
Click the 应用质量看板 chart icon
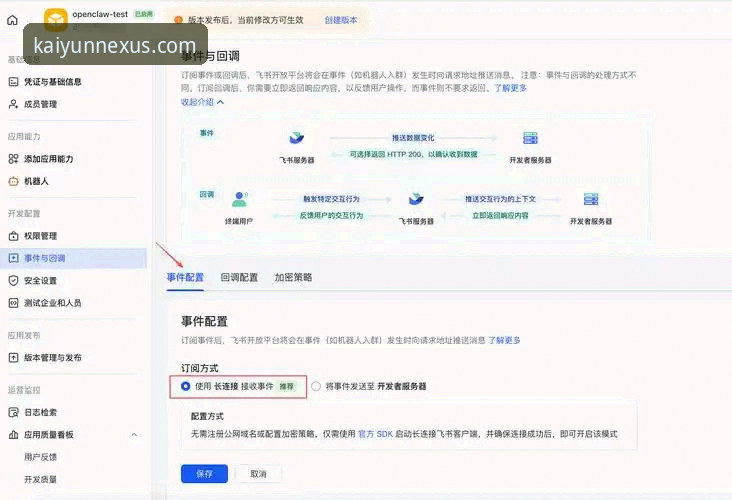click(x=14, y=435)
